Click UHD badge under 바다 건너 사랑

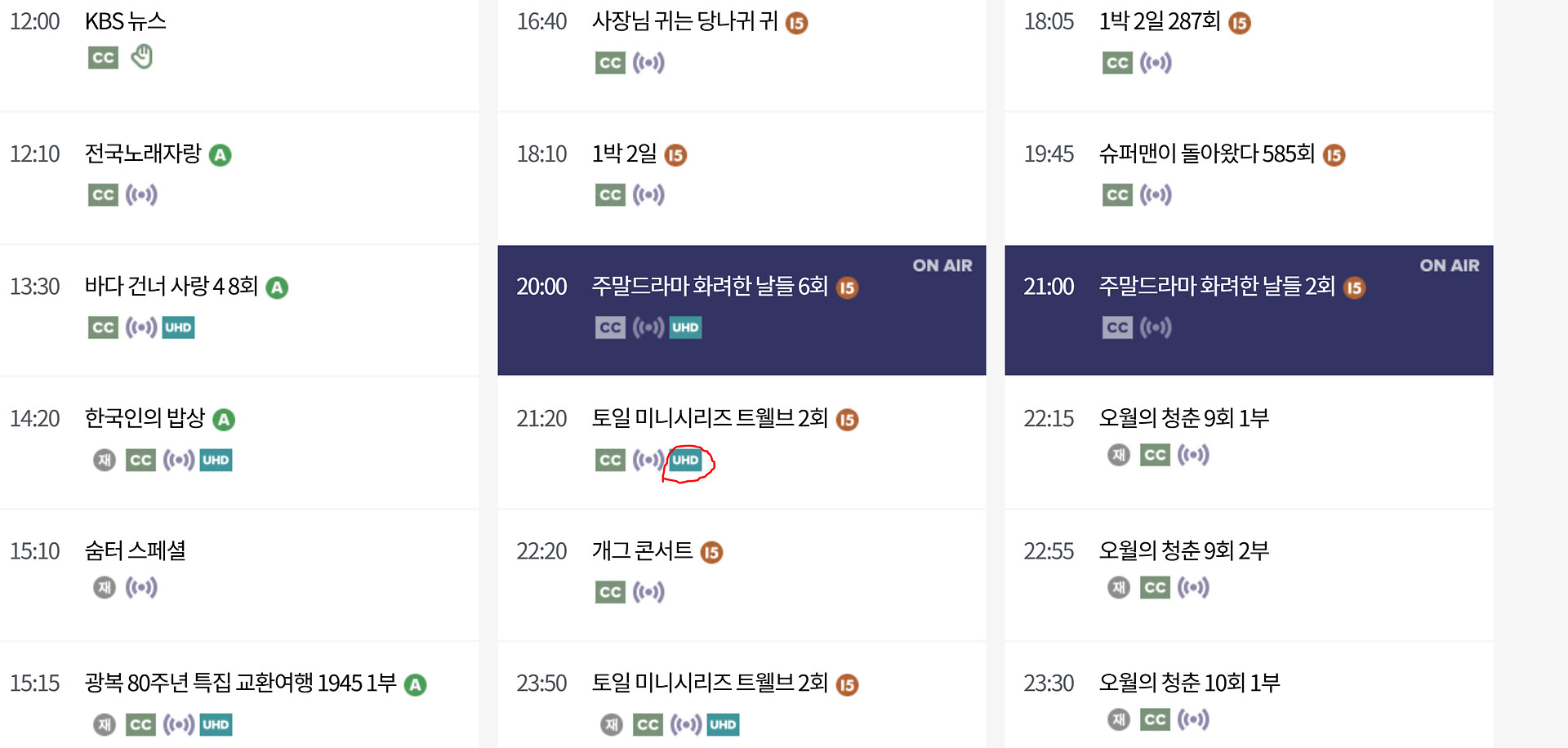click(x=178, y=327)
